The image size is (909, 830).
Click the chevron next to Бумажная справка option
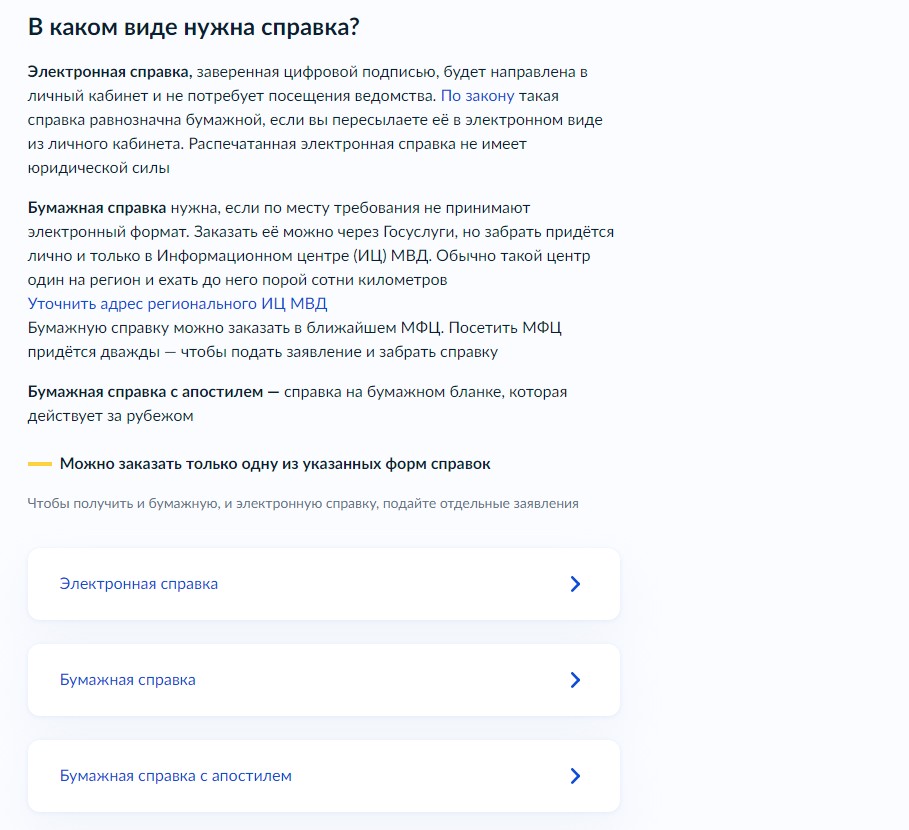click(575, 680)
